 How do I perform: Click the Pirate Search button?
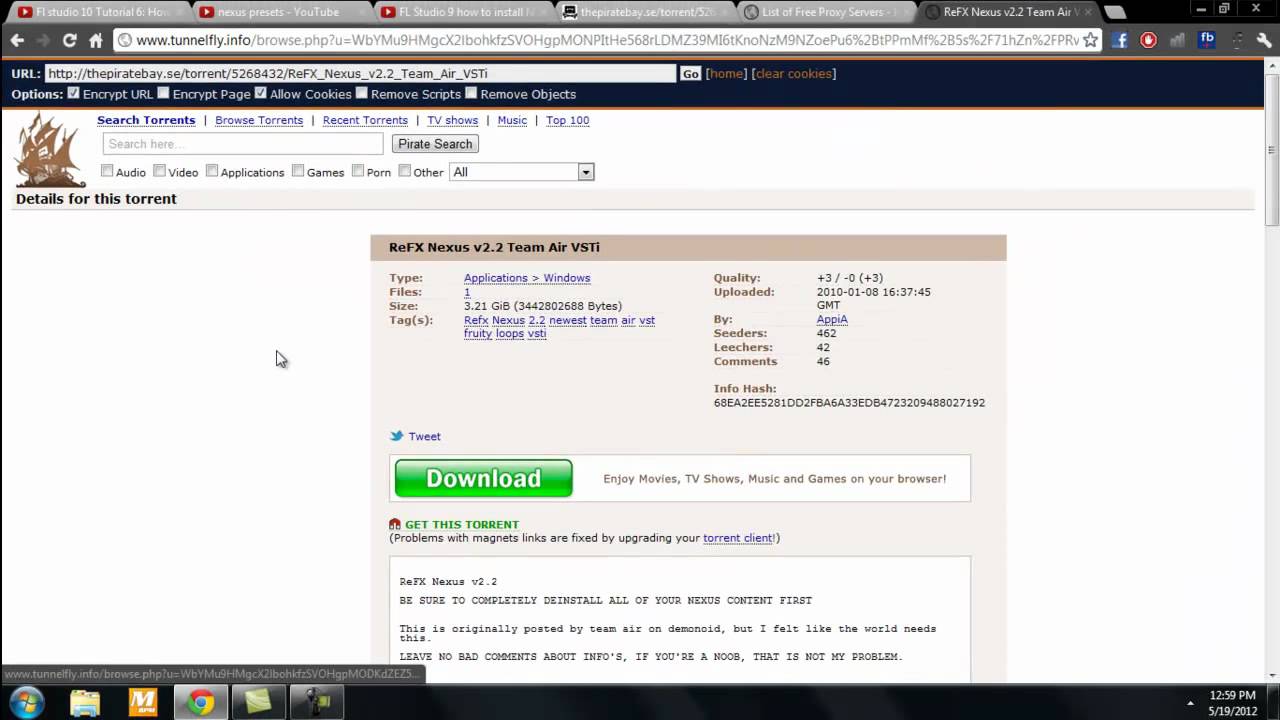pos(435,144)
